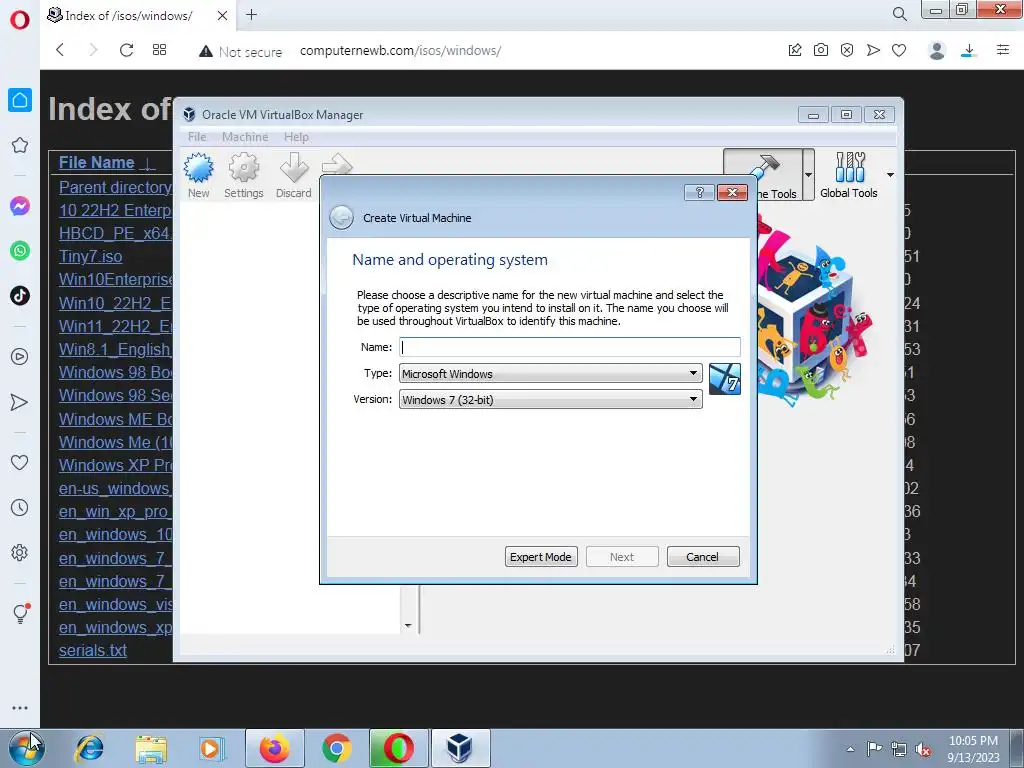Open Opera sidebar home icon
The image size is (1024, 768).
click(x=20, y=100)
